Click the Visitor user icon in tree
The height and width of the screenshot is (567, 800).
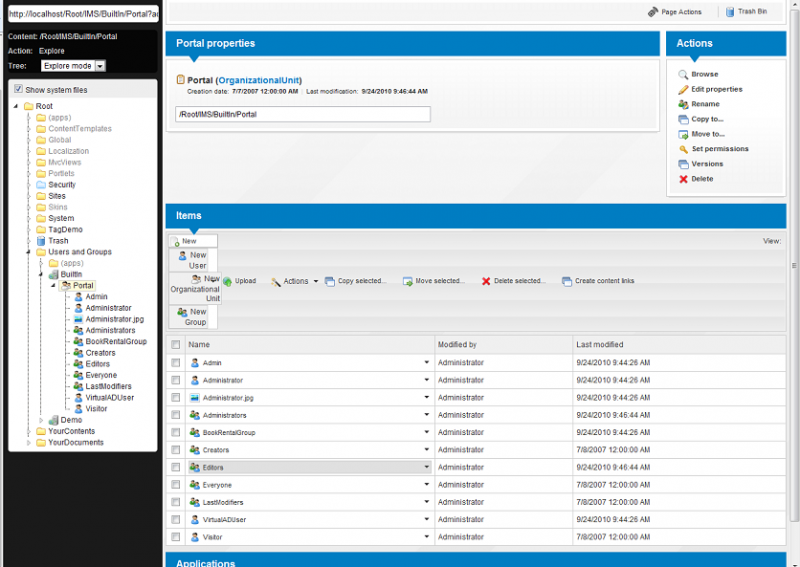pos(78,409)
